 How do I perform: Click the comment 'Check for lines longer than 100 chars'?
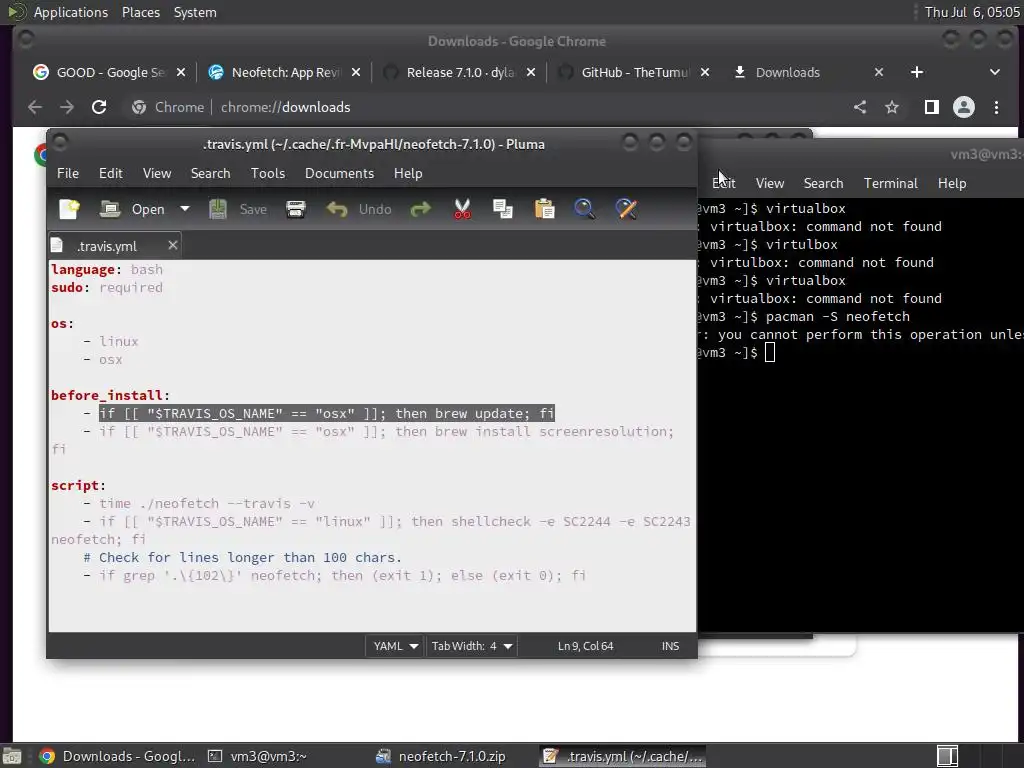coord(242,558)
